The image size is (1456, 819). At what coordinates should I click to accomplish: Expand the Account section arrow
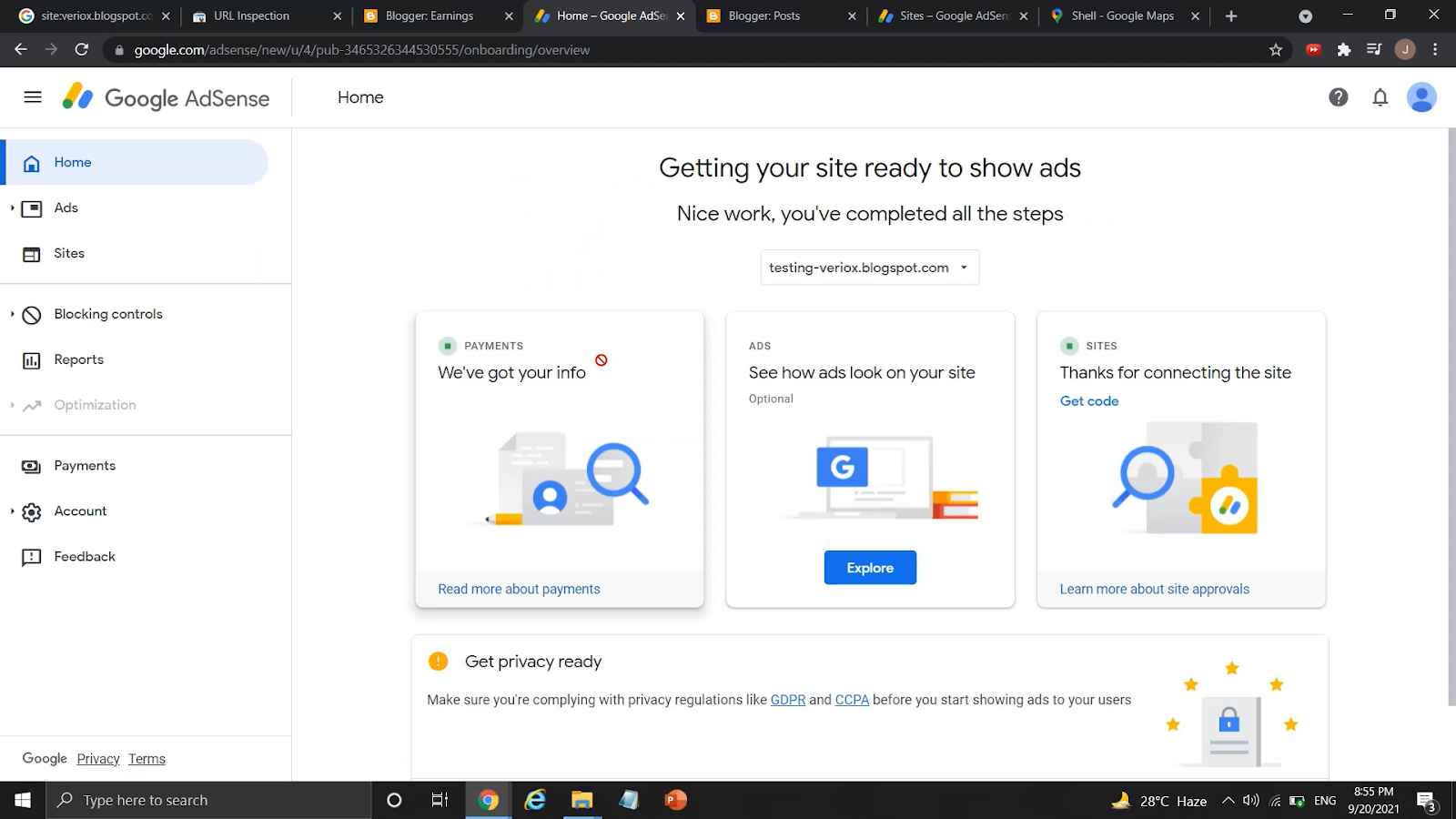pos(12,511)
